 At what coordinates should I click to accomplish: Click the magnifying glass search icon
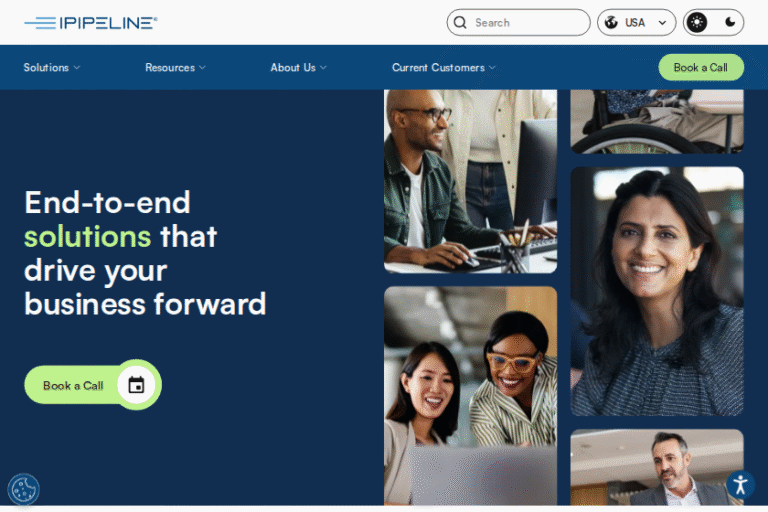pyautogui.click(x=460, y=23)
